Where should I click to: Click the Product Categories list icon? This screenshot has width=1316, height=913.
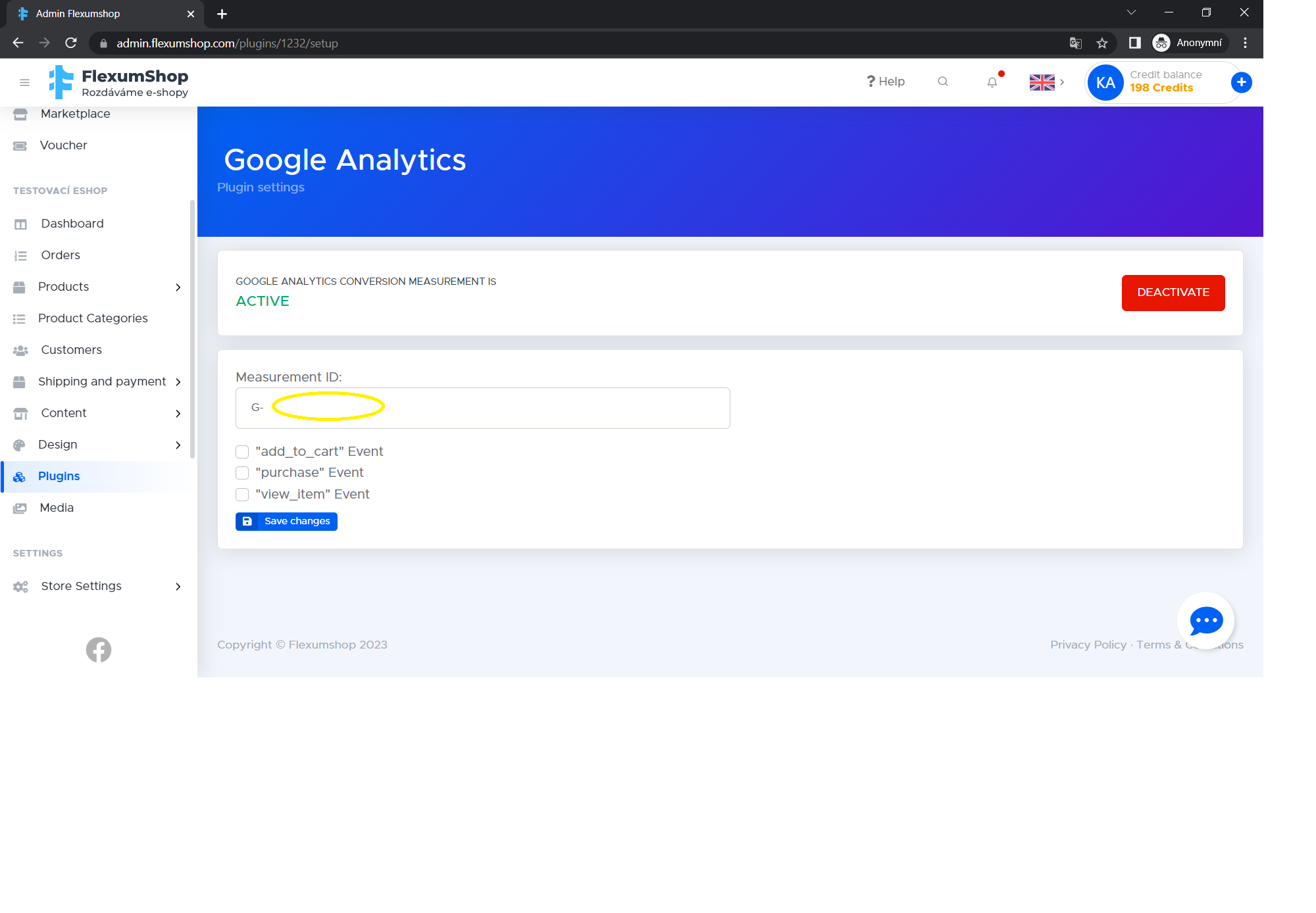19,319
